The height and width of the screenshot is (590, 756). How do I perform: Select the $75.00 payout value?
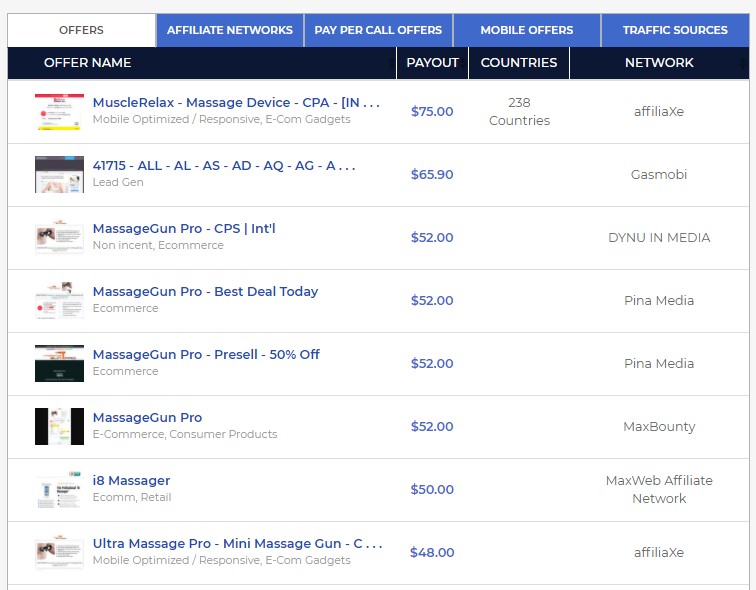432,112
